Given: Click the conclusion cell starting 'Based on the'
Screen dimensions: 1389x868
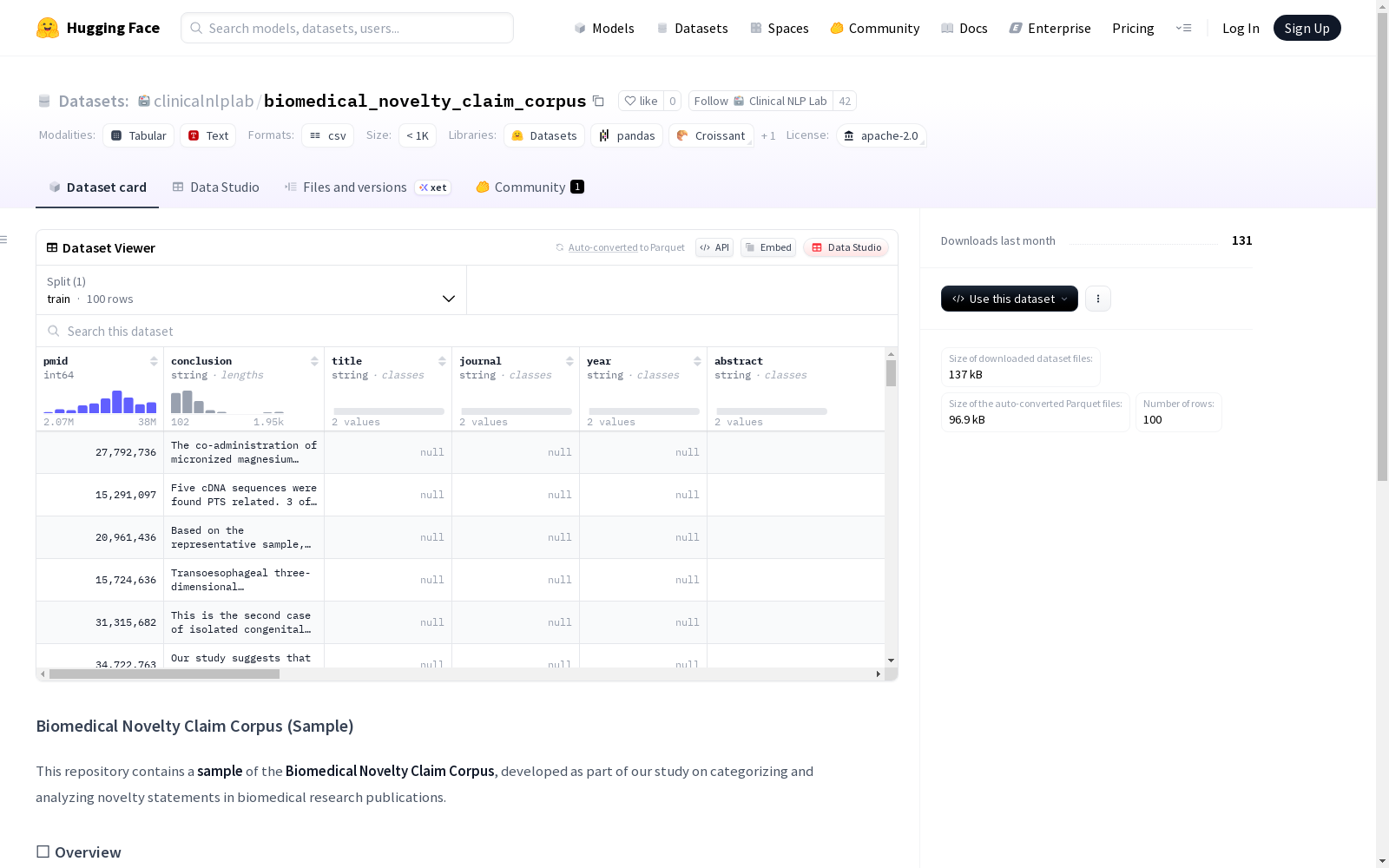Looking at the screenshot, I should pyautogui.click(x=244, y=537).
